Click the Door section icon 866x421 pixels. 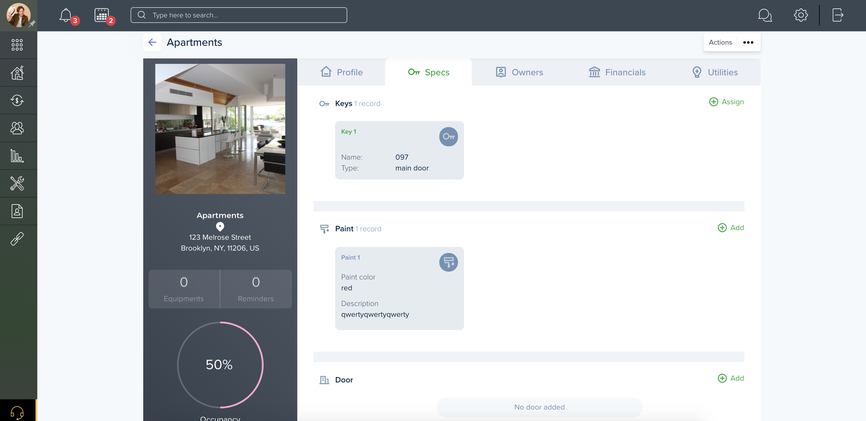[x=324, y=380]
